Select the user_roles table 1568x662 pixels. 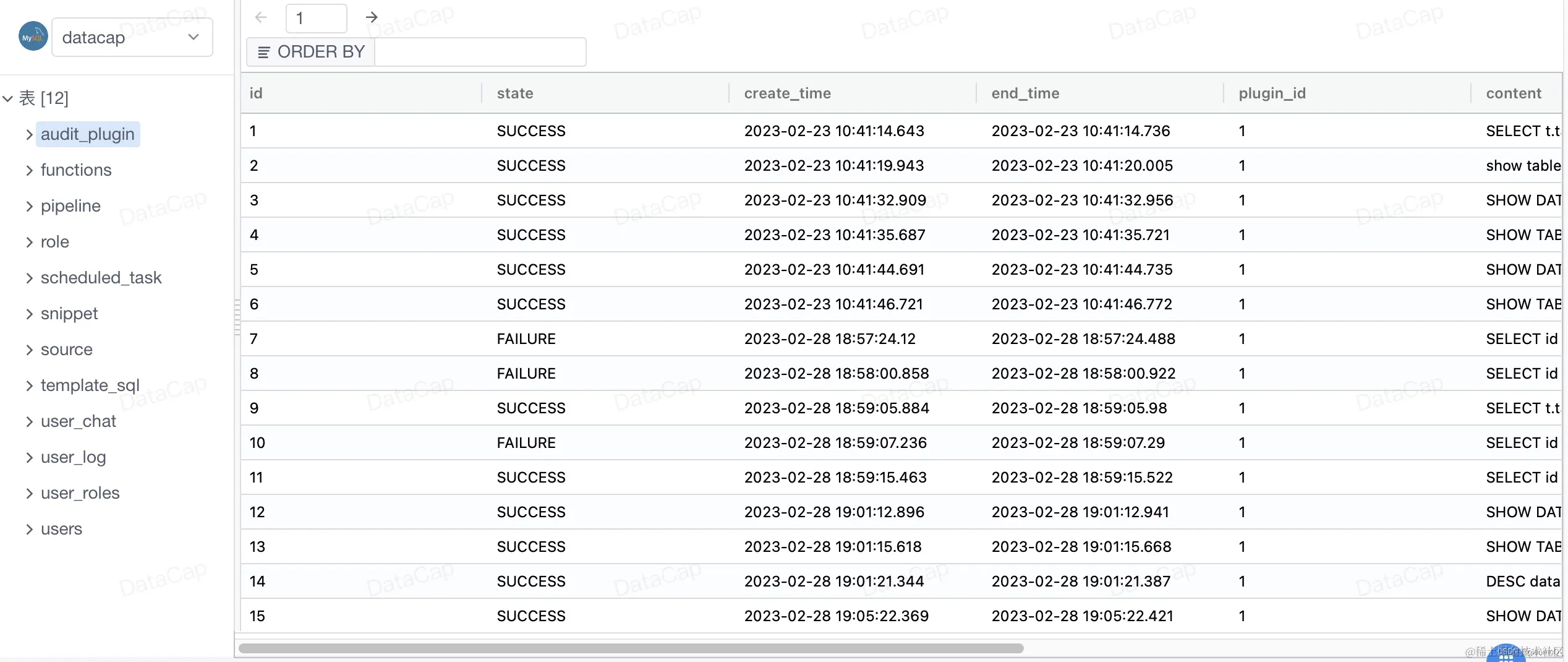click(x=80, y=493)
